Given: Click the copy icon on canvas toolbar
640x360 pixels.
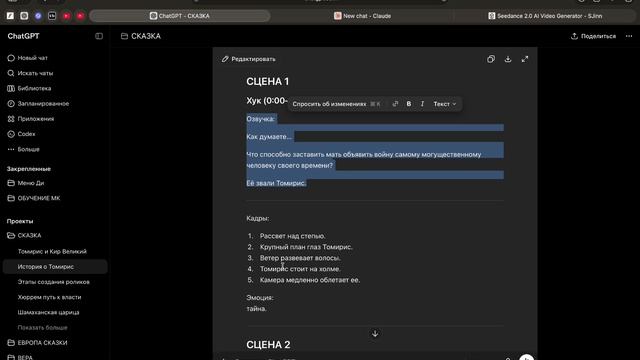Looking at the screenshot, I should click(x=491, y=59).
